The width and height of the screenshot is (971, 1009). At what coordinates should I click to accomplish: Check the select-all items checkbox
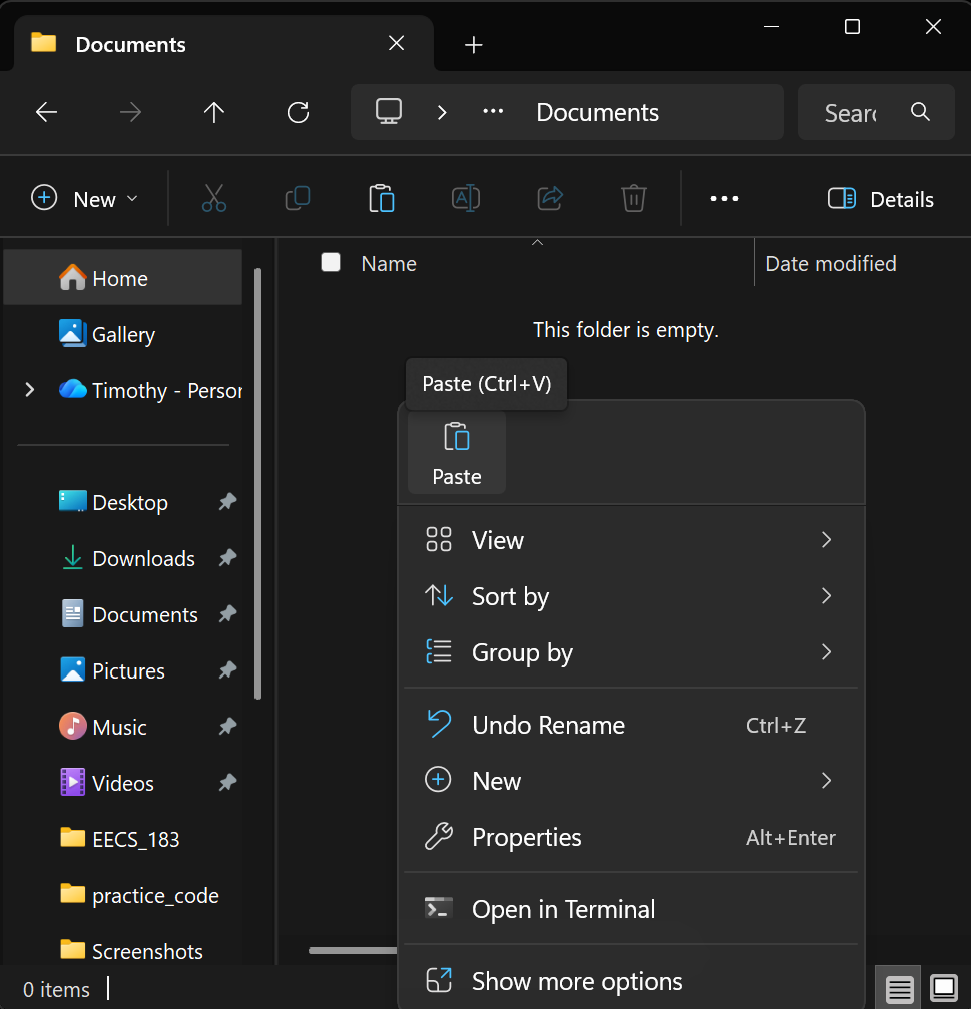[331, 263]
